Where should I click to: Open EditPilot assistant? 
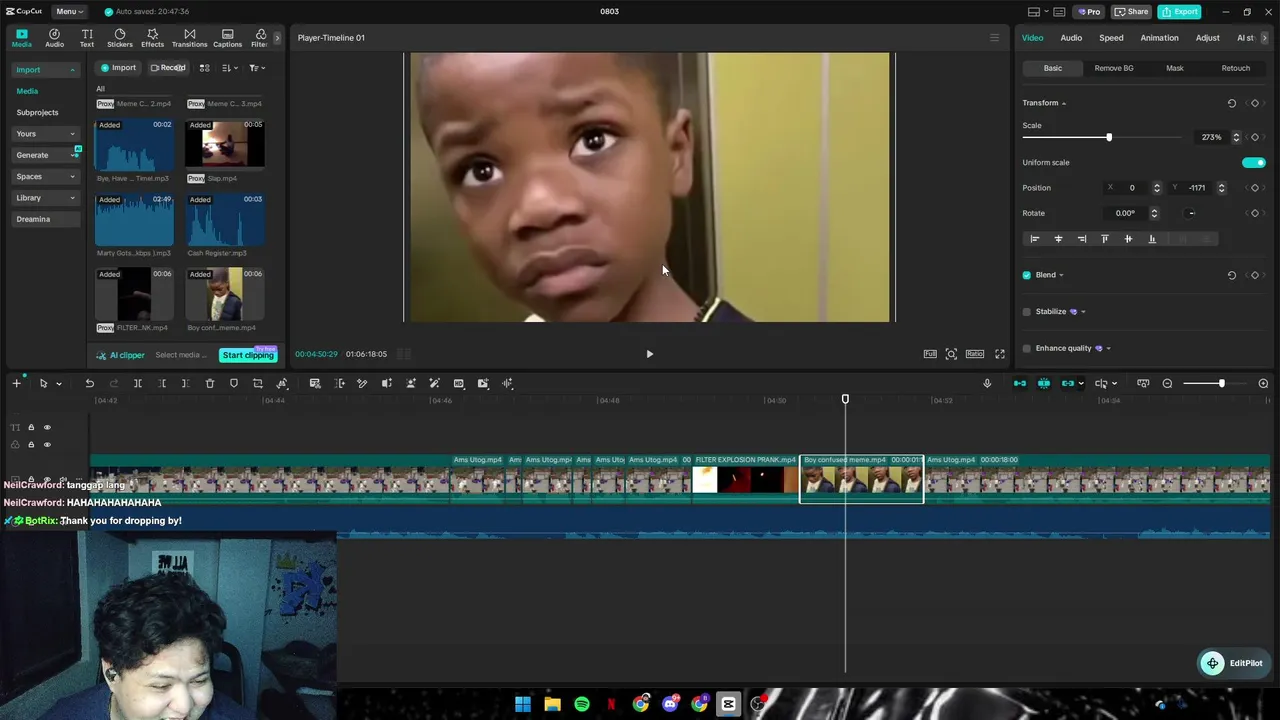[x=1232, y=663]
